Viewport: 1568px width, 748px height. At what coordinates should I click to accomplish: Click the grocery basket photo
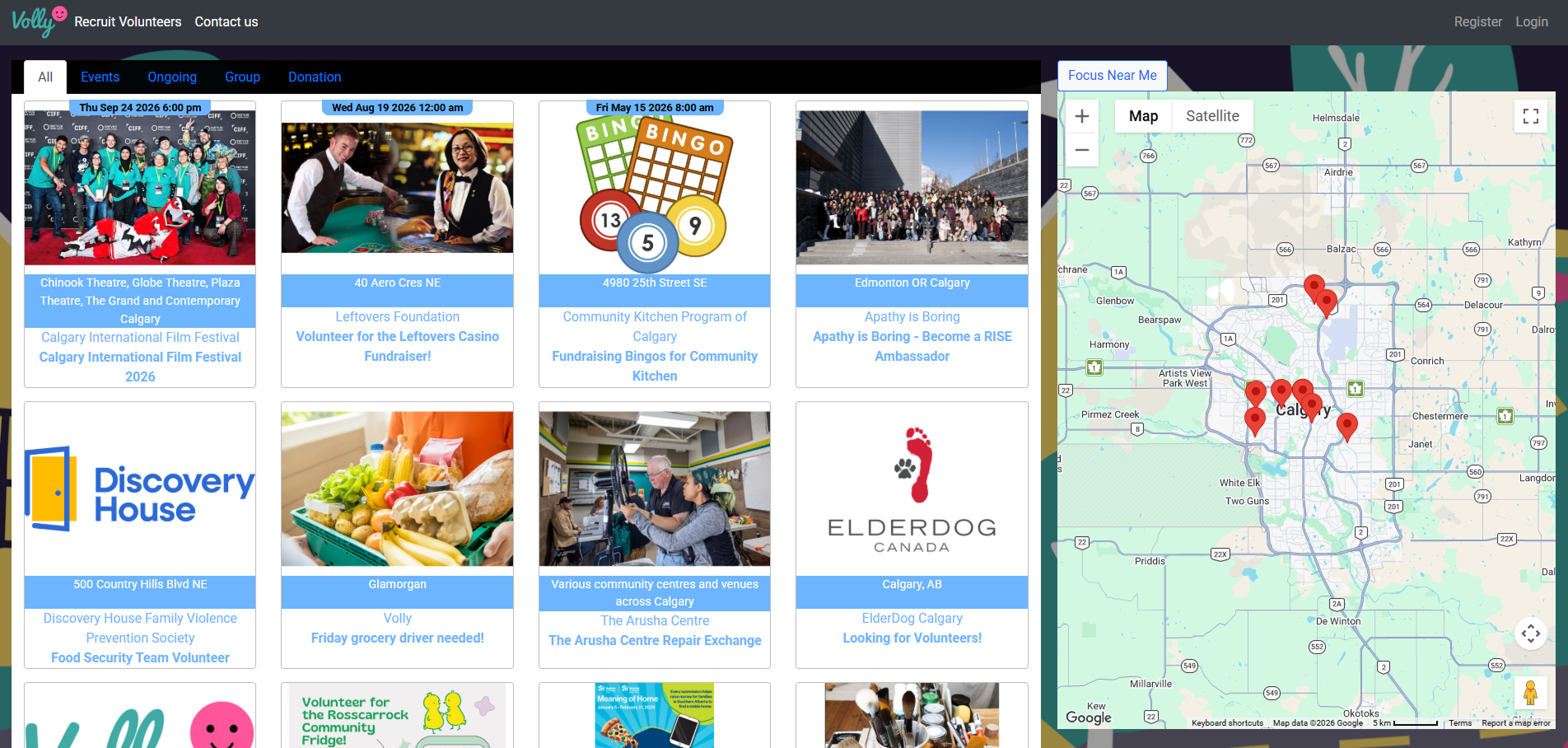coord(397,489)
